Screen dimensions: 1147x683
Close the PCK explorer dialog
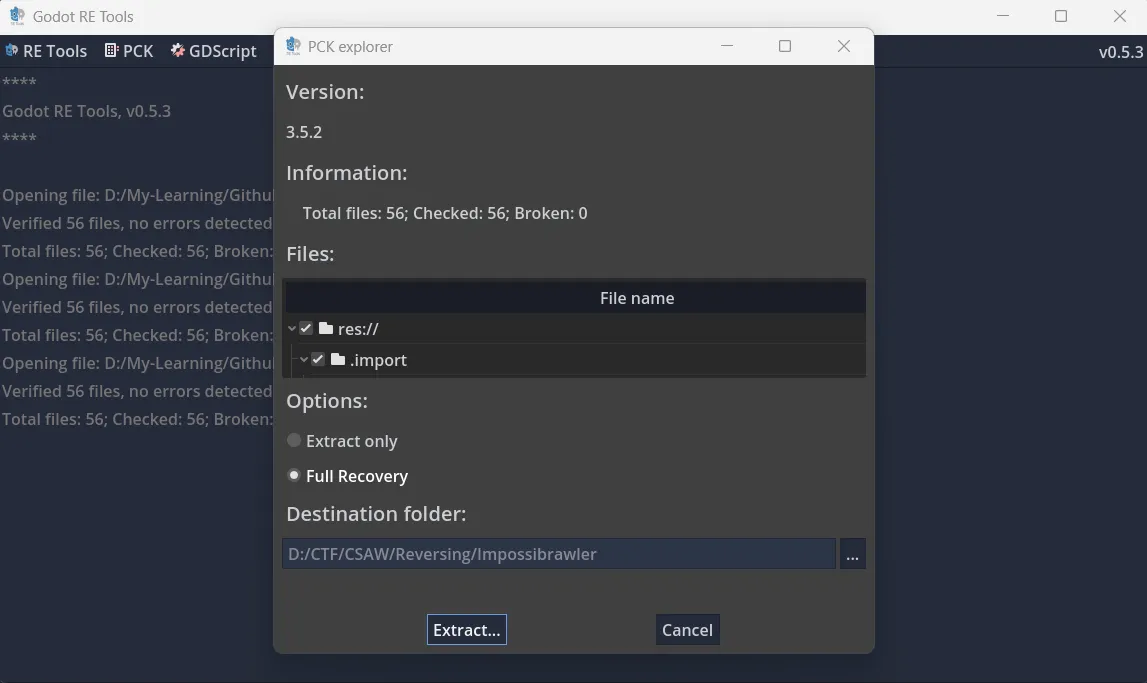tap(844, 46)
